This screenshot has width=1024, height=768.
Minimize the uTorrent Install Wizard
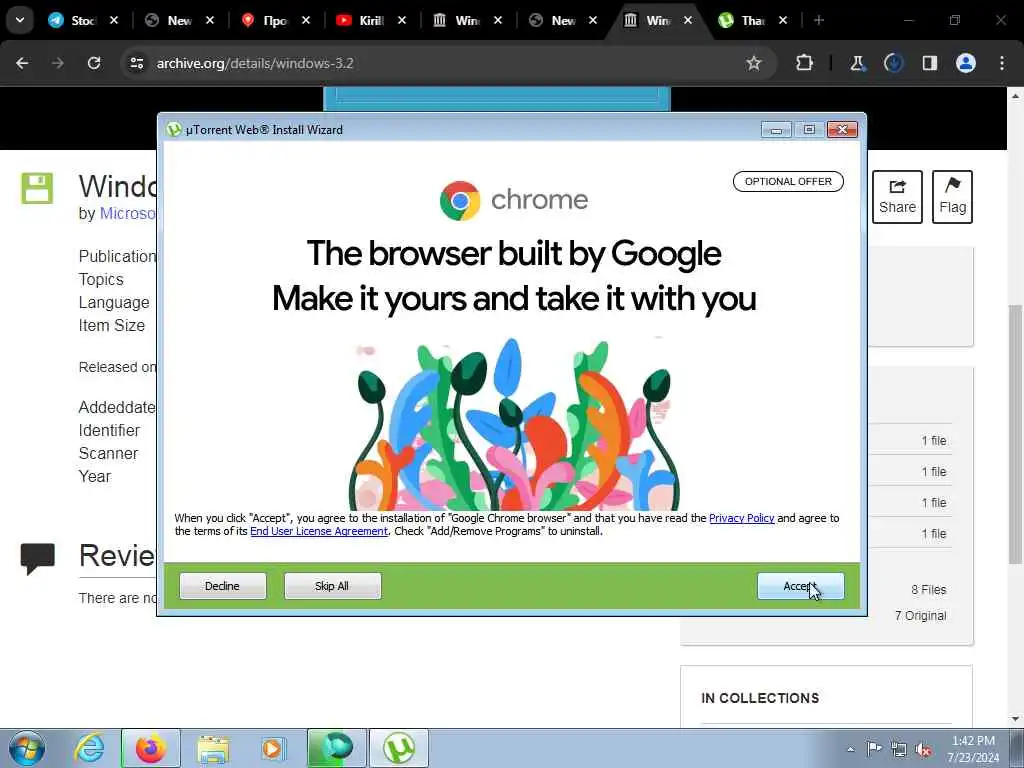(x=776, y=129)
